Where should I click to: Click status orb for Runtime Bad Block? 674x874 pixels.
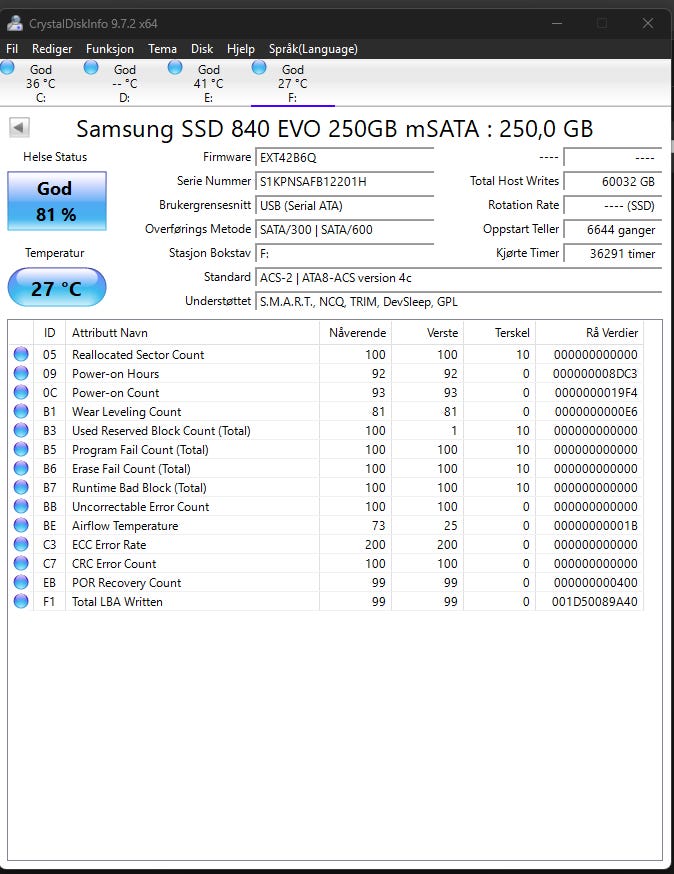pyautogui.click(x=21, y=487)
